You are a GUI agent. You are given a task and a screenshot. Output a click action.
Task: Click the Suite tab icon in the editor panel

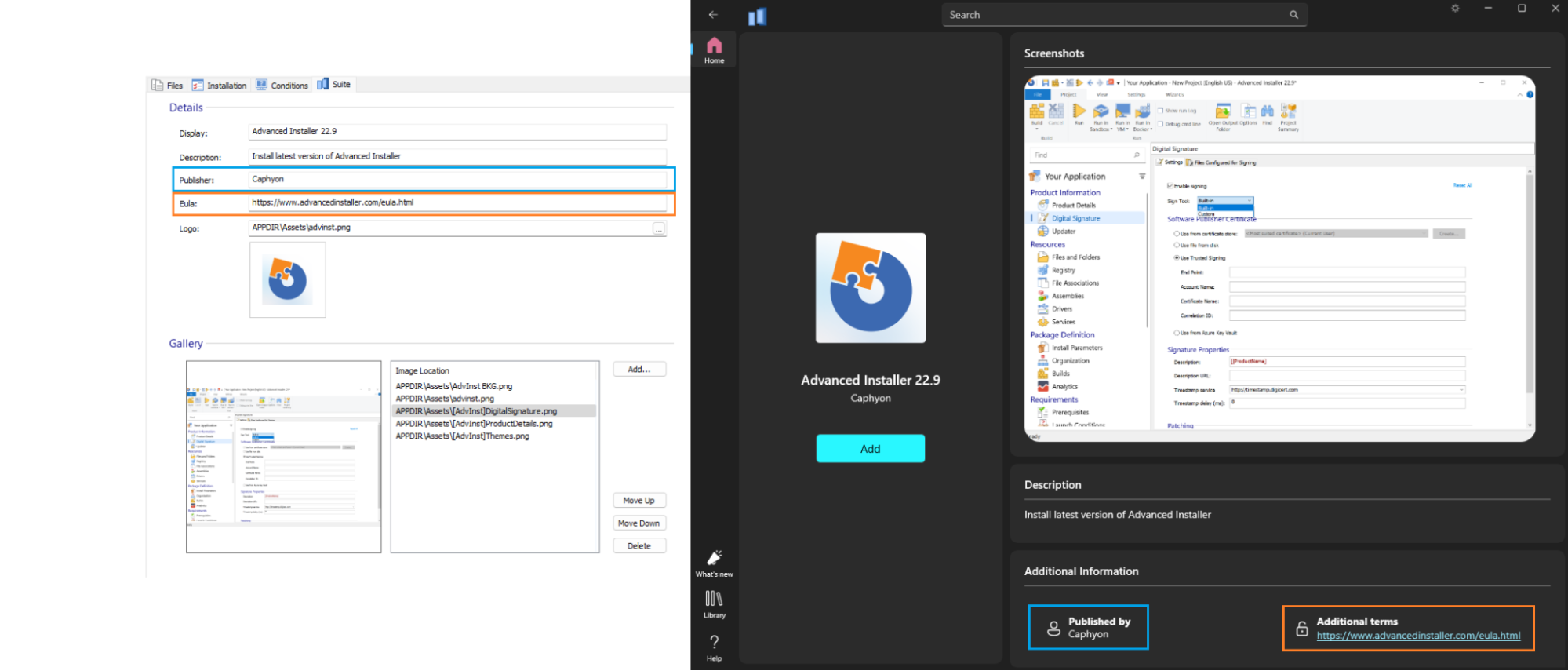coord(322,84)
